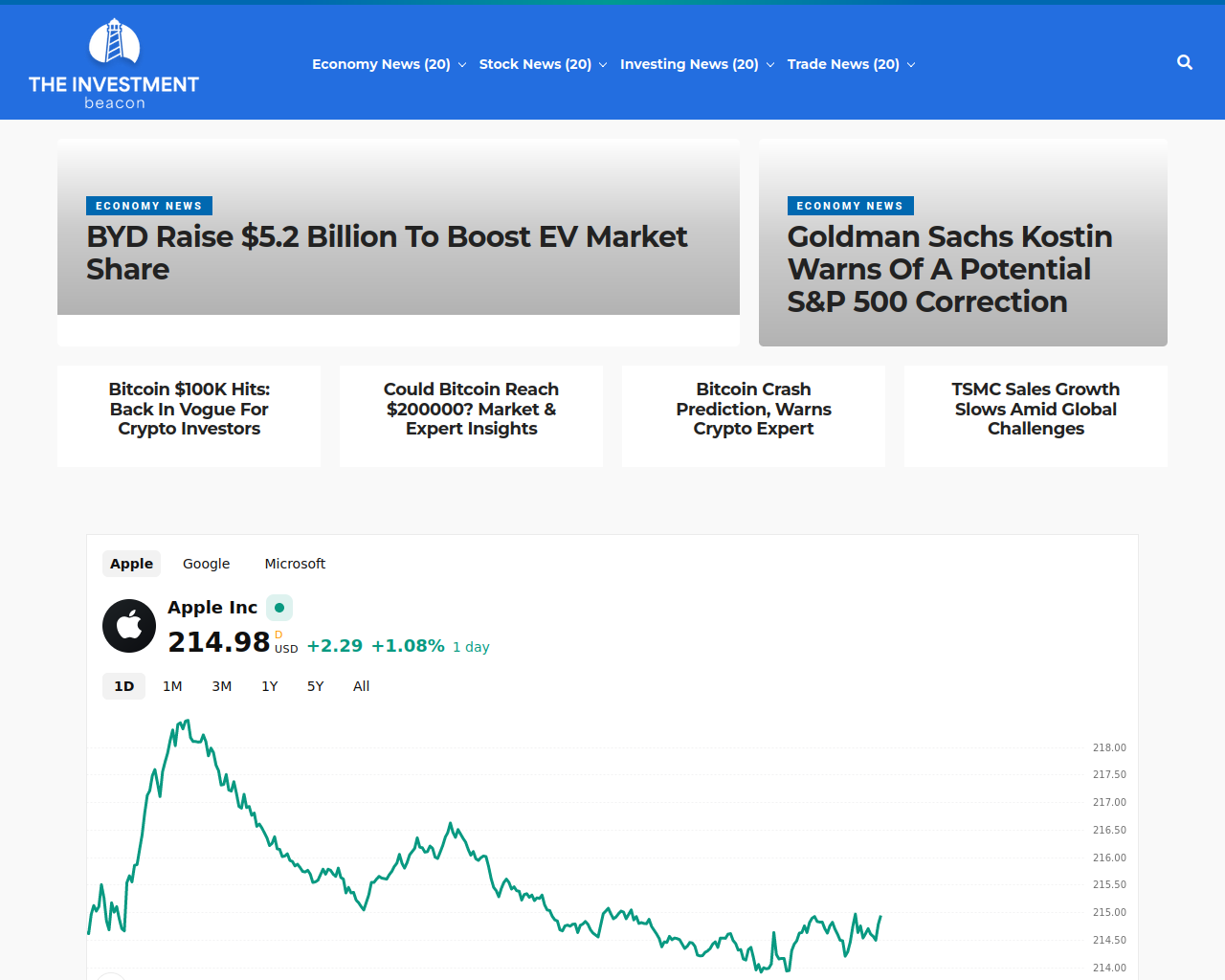Open the search magnifier icon
The height and width of the screenshot is (980, 1225).
pyautogui.click(x=1185, y=62)
